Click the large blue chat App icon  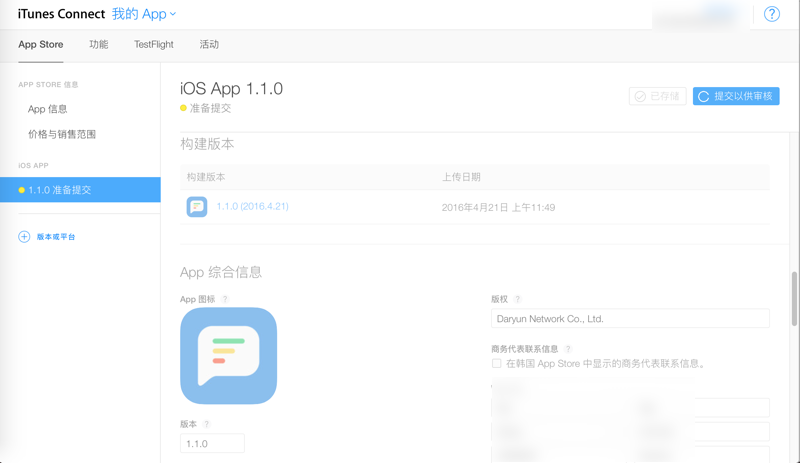pyautogui.click(x=229, y=356)
